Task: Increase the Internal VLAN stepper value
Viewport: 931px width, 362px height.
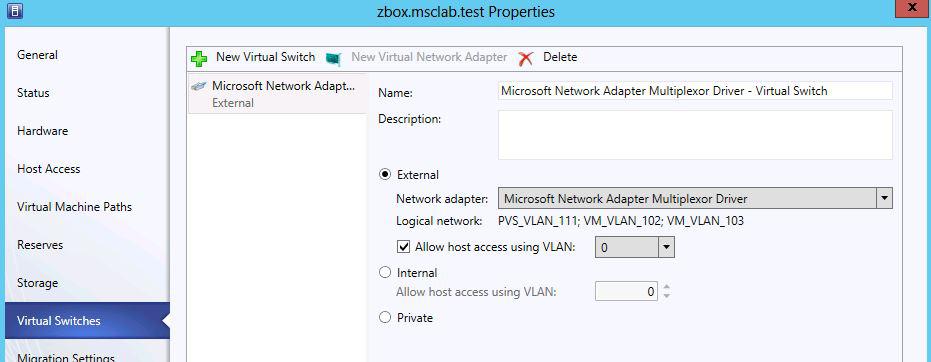Action: 667,287
